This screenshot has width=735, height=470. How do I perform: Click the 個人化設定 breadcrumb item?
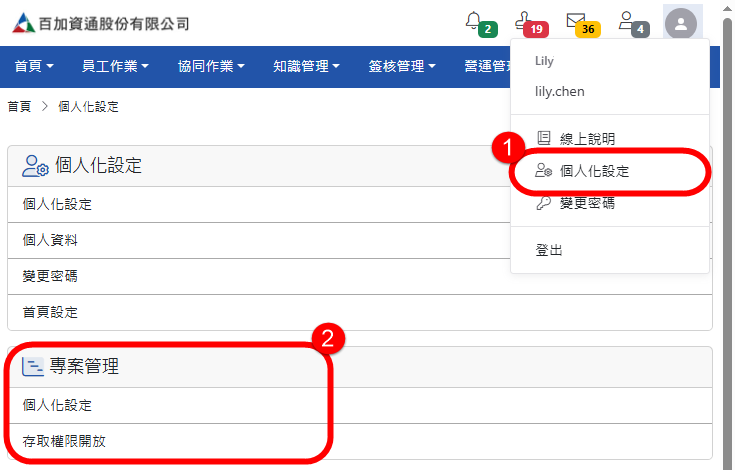88,106
